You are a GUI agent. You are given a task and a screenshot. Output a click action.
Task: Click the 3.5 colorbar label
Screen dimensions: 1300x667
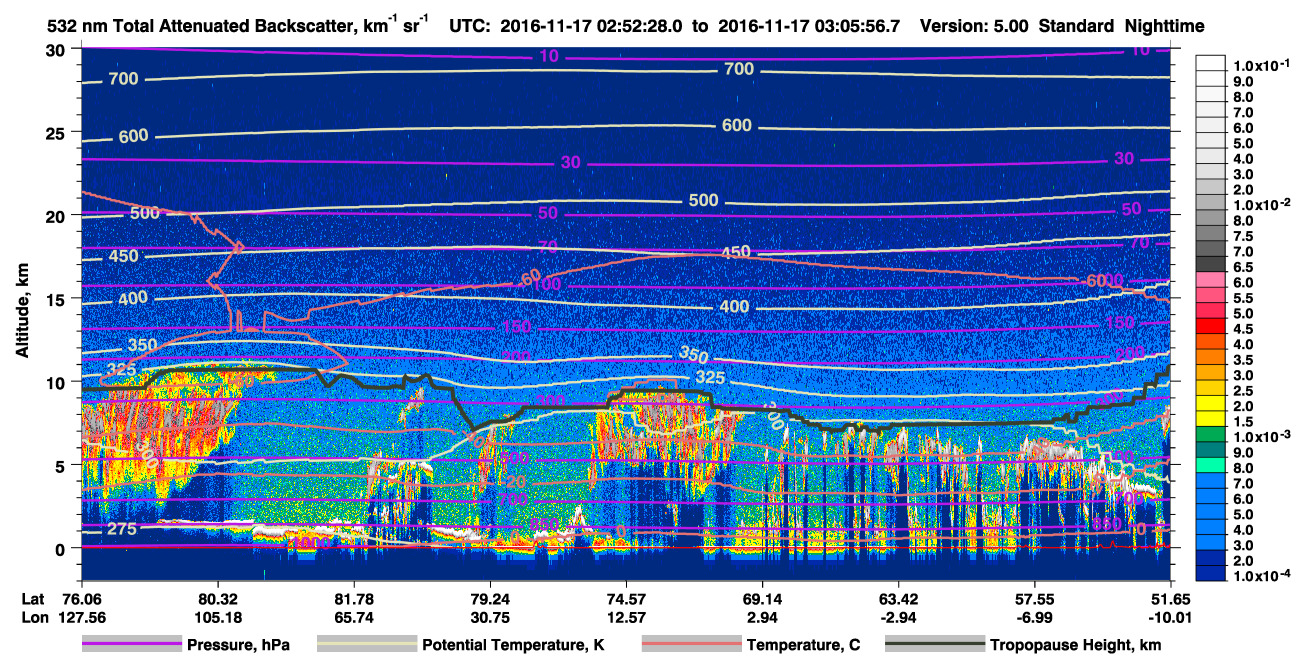pos(1243,359)
